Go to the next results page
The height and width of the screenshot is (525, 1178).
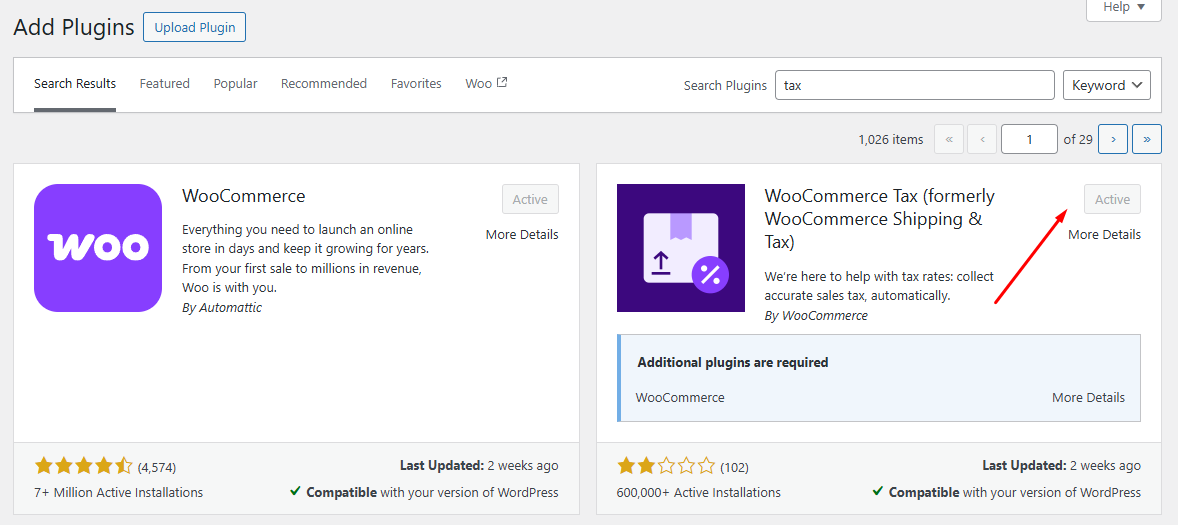1113,139
